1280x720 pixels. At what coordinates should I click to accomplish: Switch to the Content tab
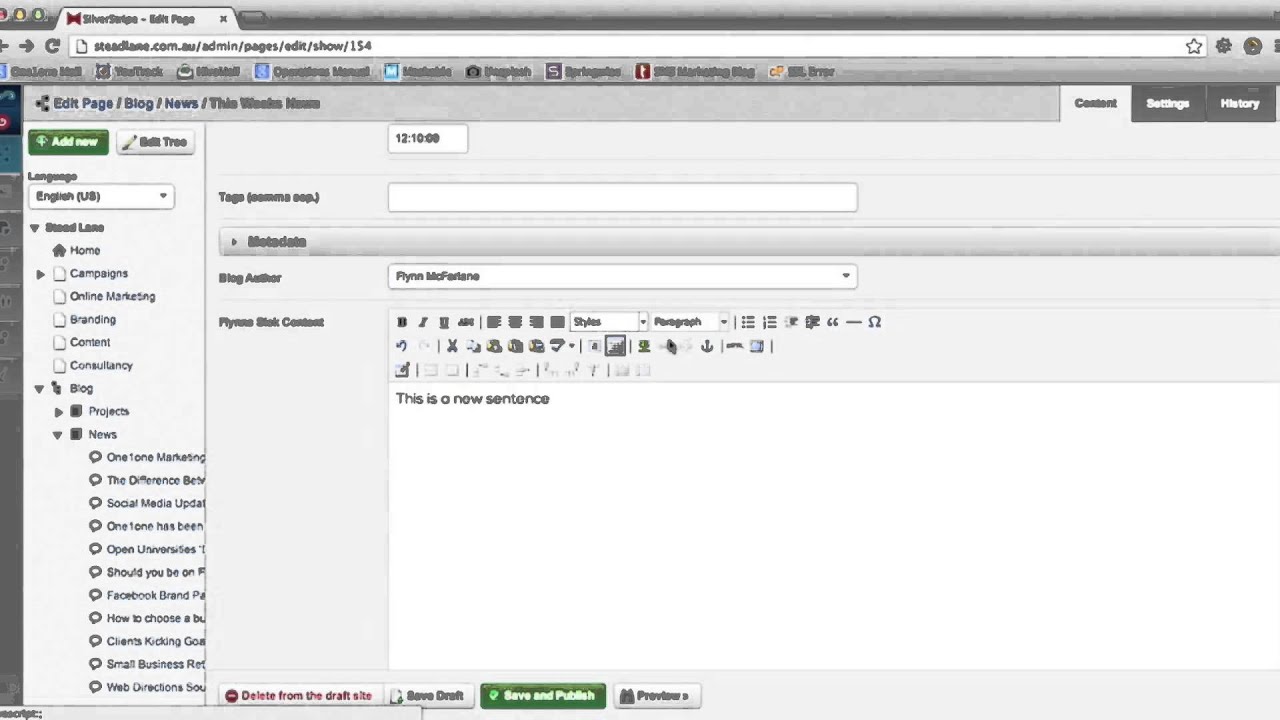tap(1095, 103)
